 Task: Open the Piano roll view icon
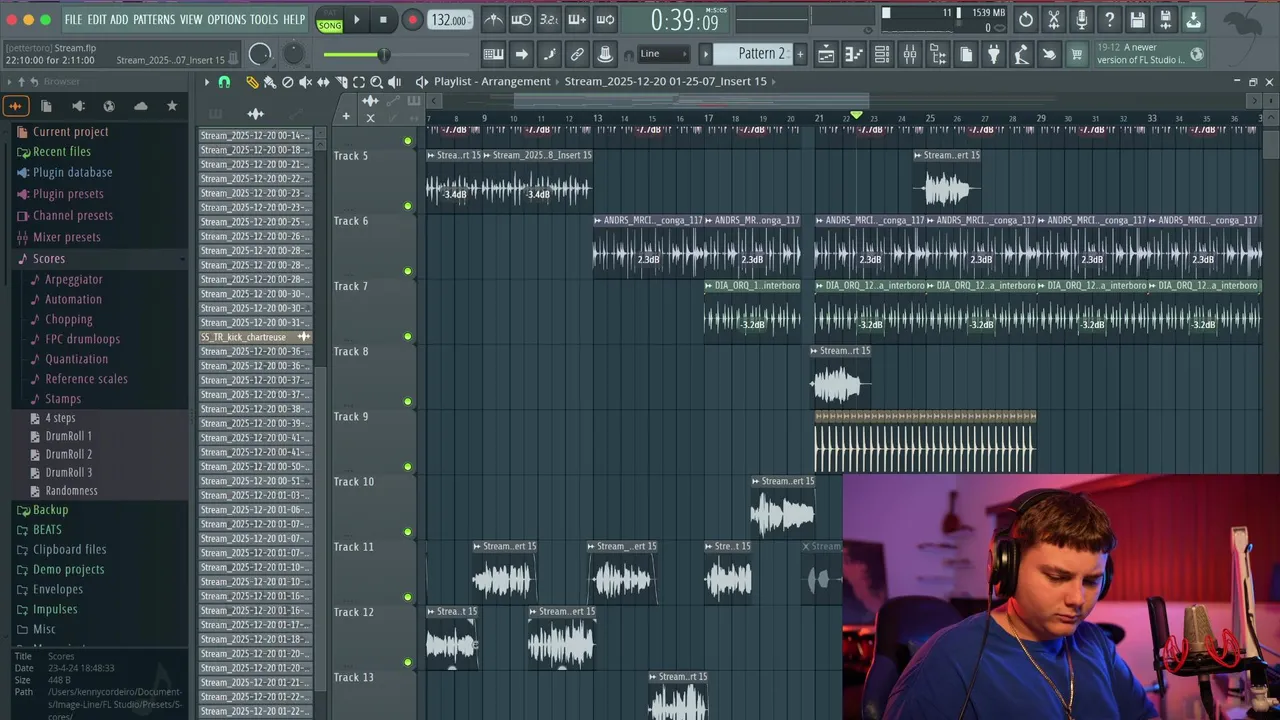(854, 54)
